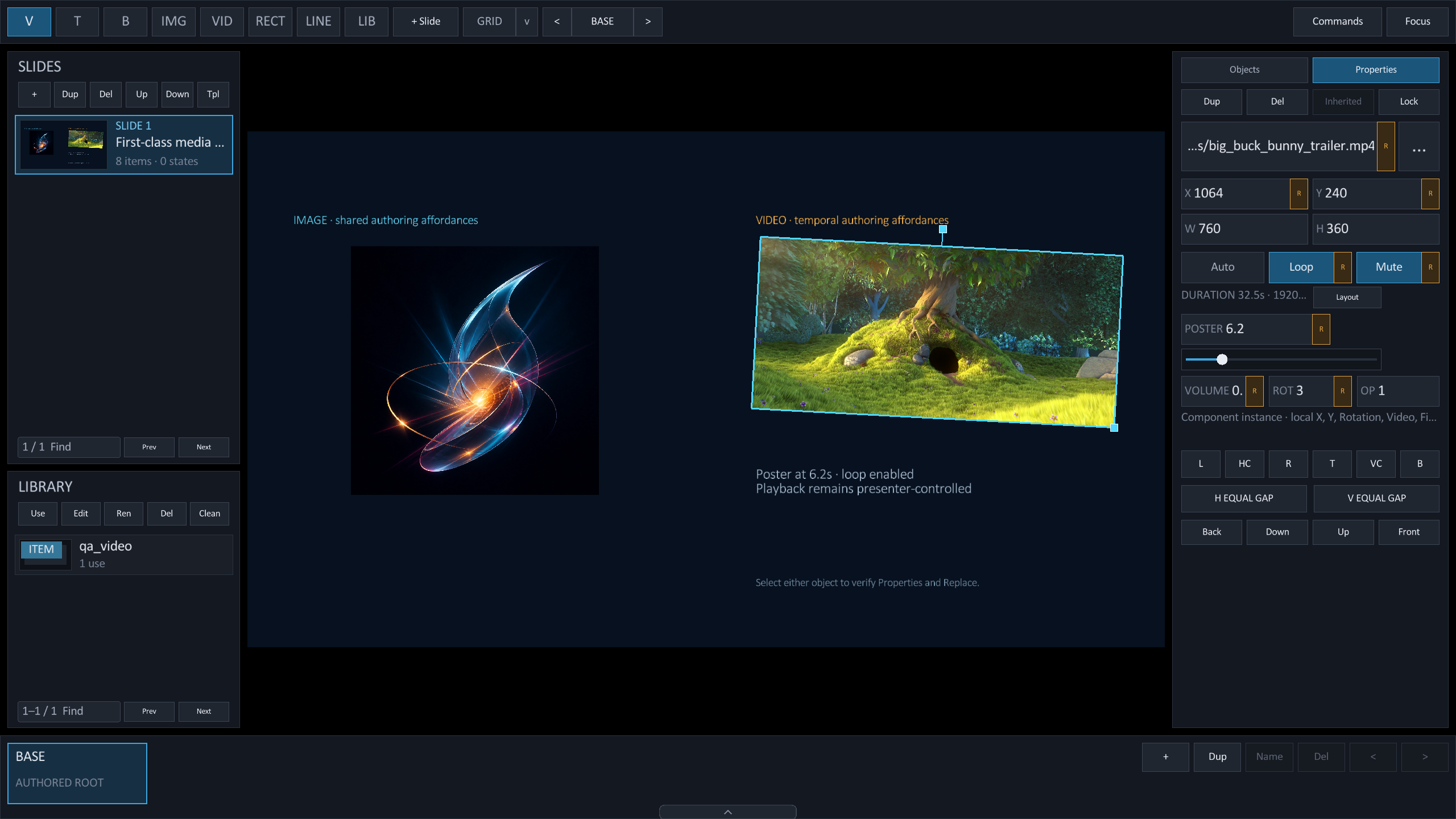Toggle Loop playback

1301,267
